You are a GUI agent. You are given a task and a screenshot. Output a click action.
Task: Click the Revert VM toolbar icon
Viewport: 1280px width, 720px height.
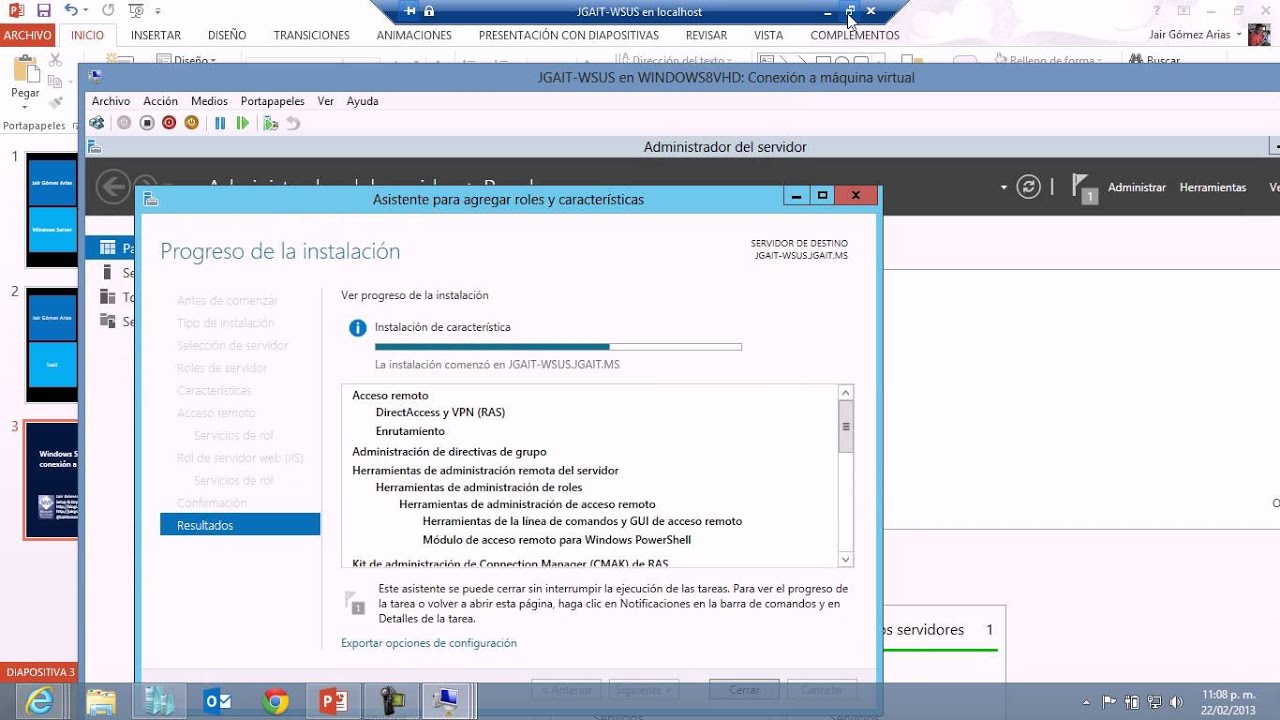[293, 123]
